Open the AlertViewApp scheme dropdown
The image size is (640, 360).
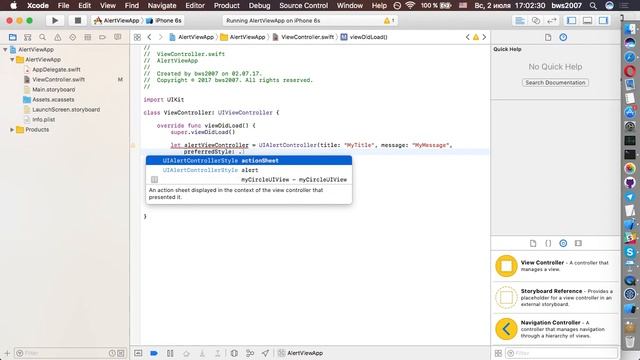116,20
